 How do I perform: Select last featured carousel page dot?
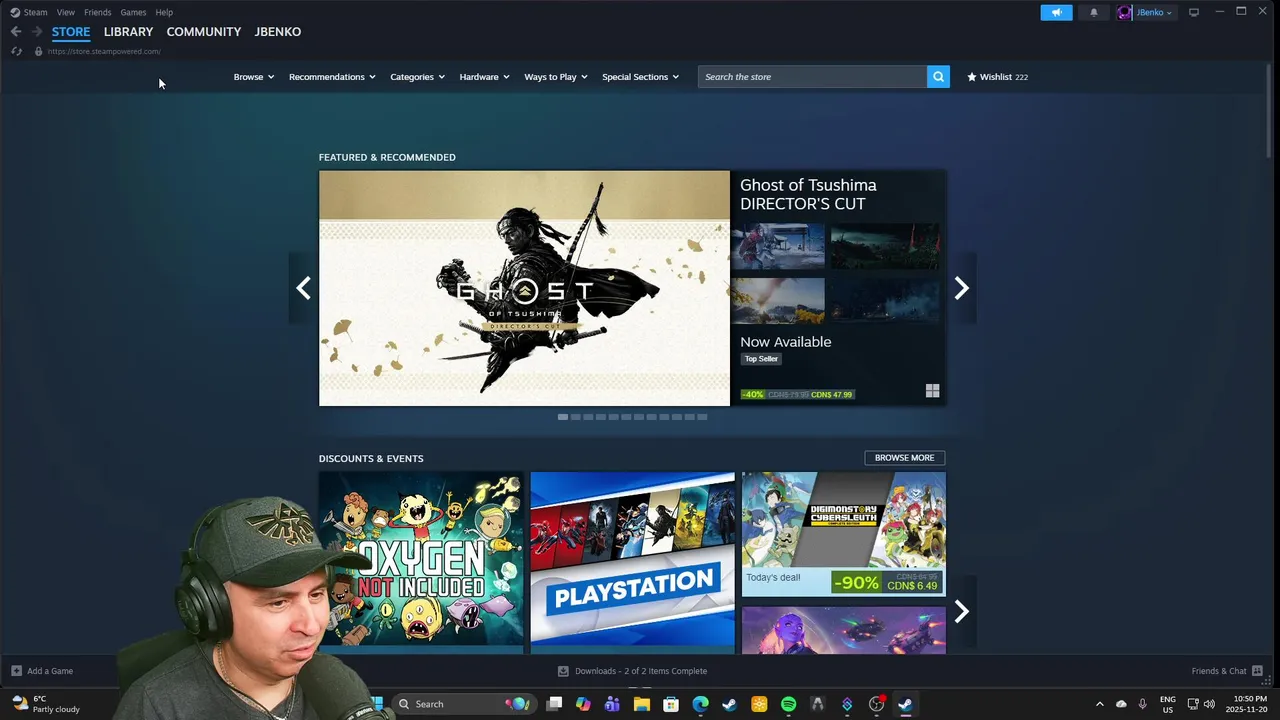[x=702, y=417]
